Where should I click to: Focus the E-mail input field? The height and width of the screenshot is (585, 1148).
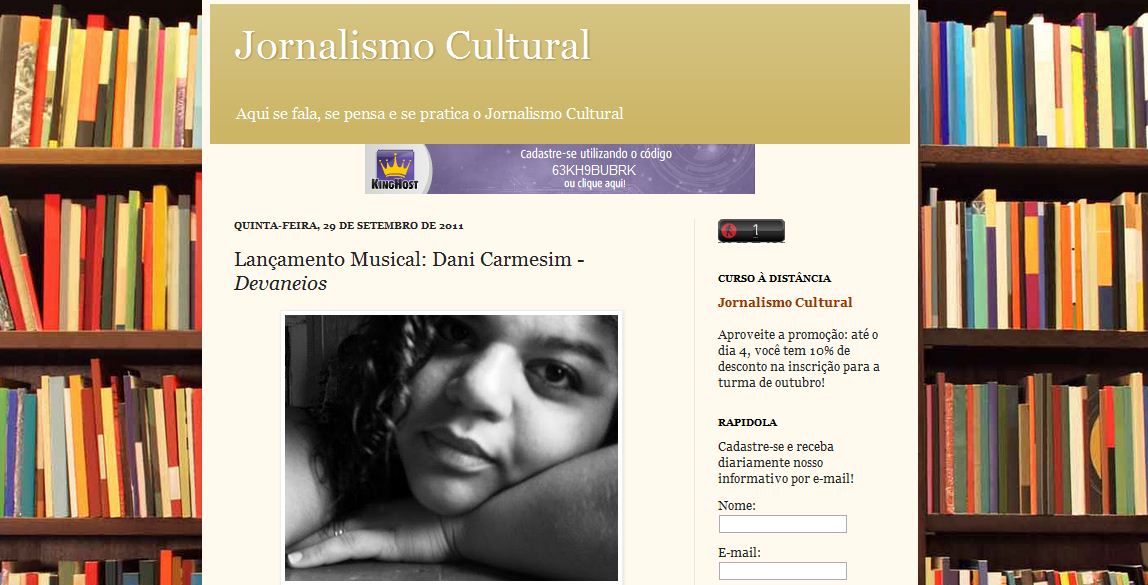pos(783,571)
